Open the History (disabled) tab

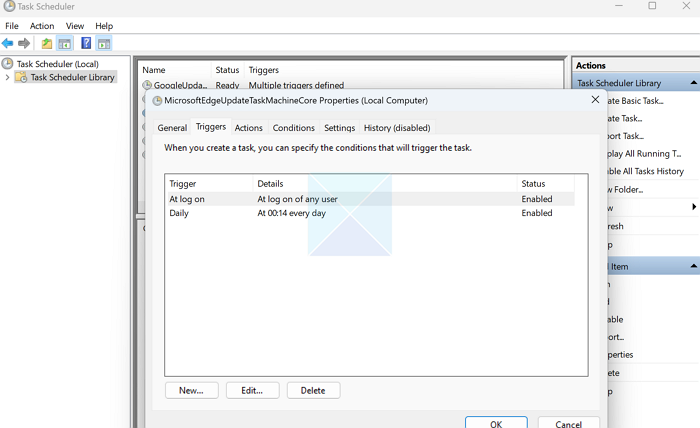point(397,128)
